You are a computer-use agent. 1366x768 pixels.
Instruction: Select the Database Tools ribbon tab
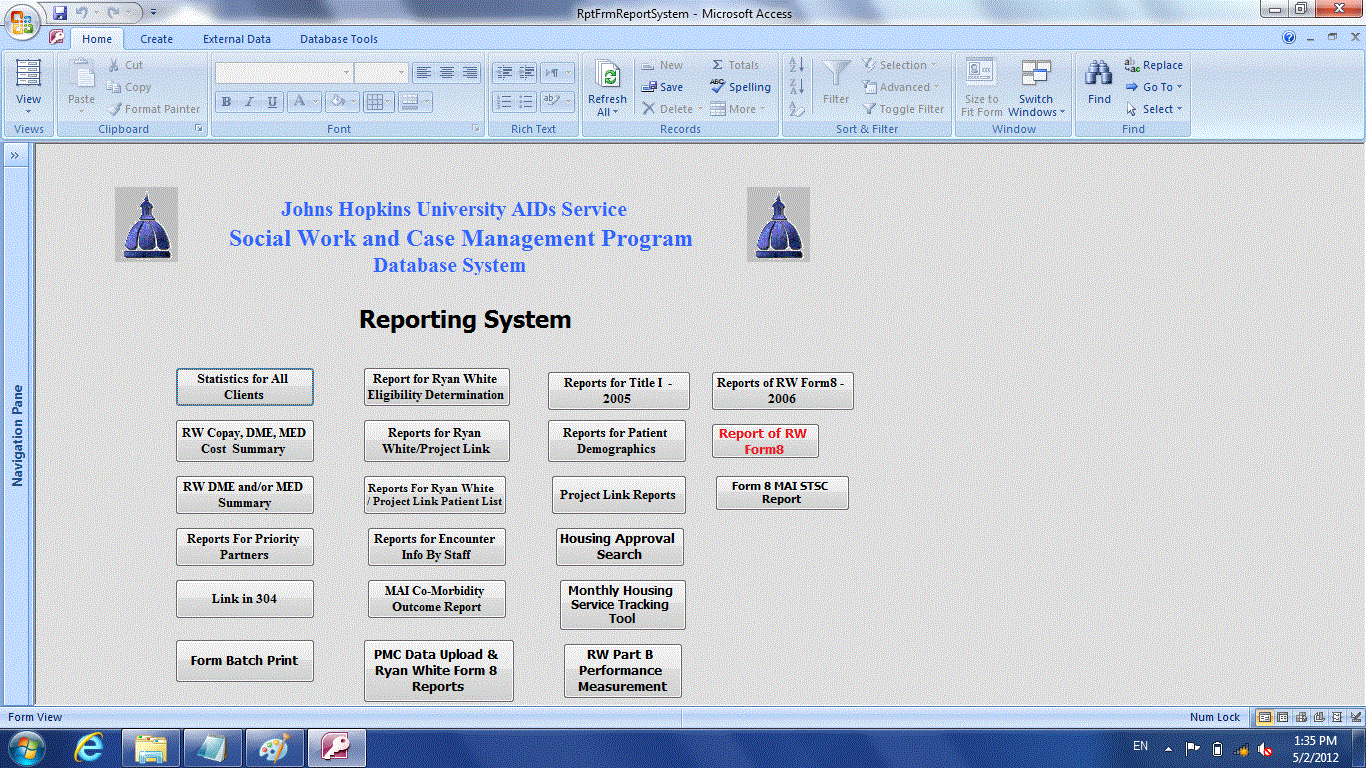[339, 39]
